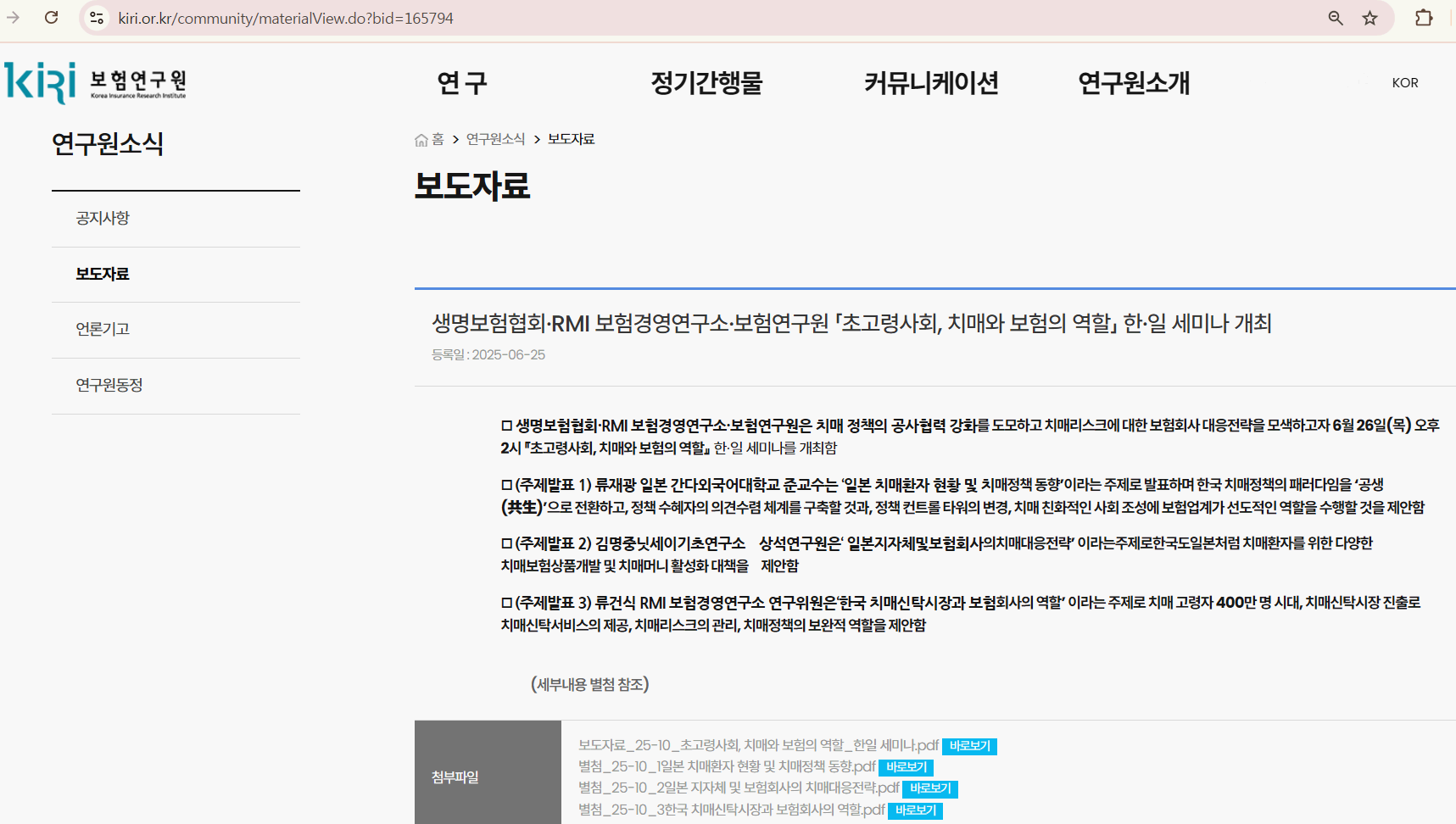Click the zoom/search icon in address bar
Image resolution: width=1456 pixels, height=824 pixels.
click(x=1335, y=17)
